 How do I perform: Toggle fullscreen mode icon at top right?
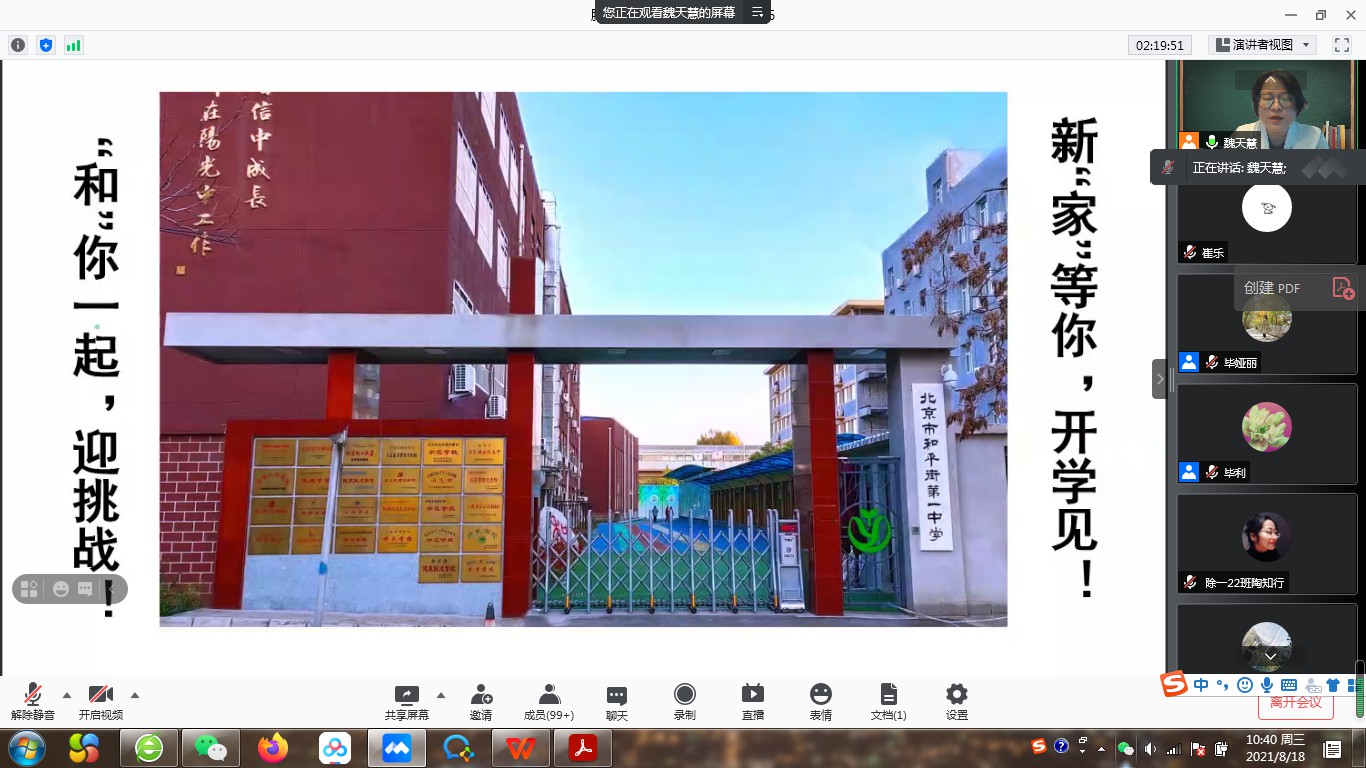click(x=1342, y=45)
